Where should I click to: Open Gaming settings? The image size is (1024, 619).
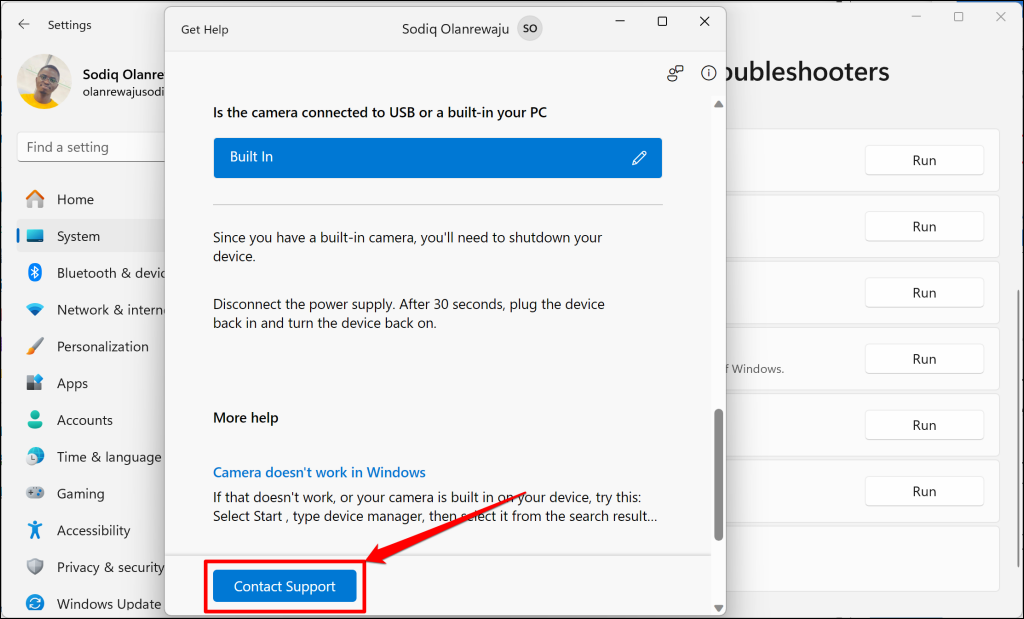tap(91, 494)
